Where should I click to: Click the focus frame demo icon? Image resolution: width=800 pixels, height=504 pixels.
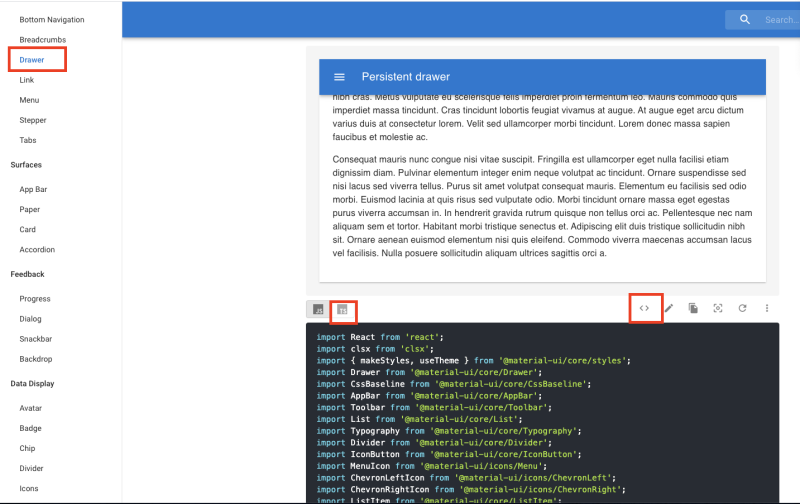click(x=718, y=308)
